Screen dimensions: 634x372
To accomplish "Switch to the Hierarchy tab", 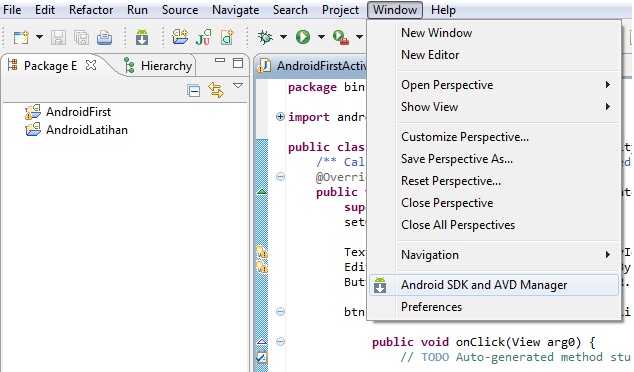I will [x=158, y=66].
